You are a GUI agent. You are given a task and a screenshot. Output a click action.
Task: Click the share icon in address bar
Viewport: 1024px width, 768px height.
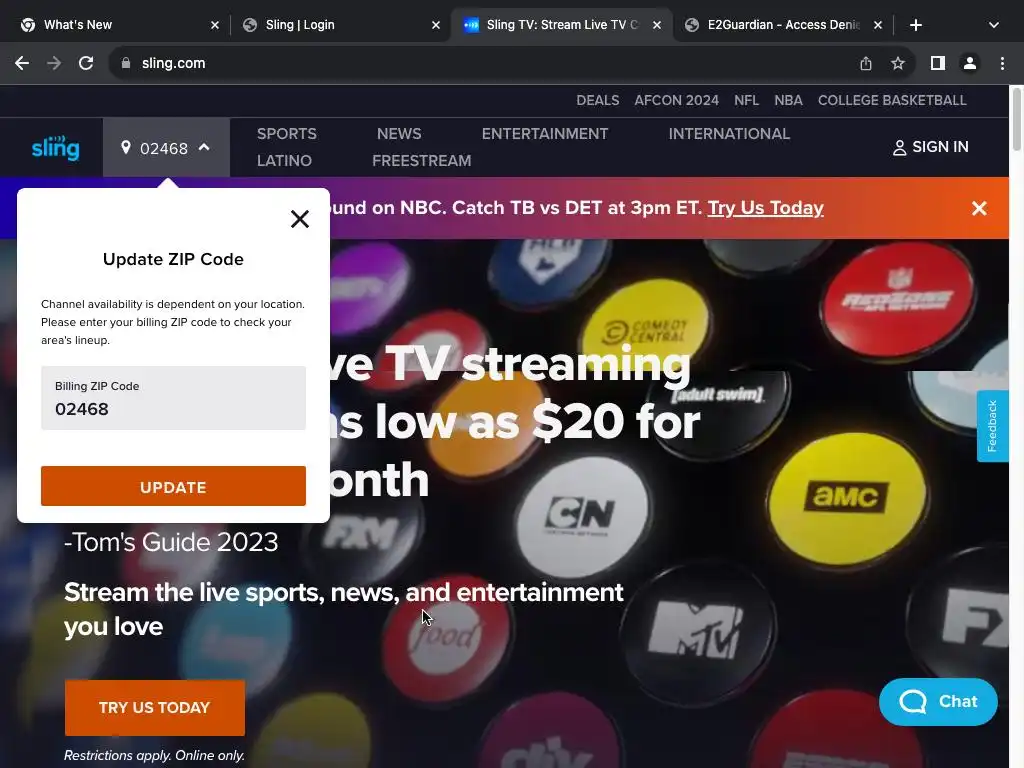(x=866, y=63)
